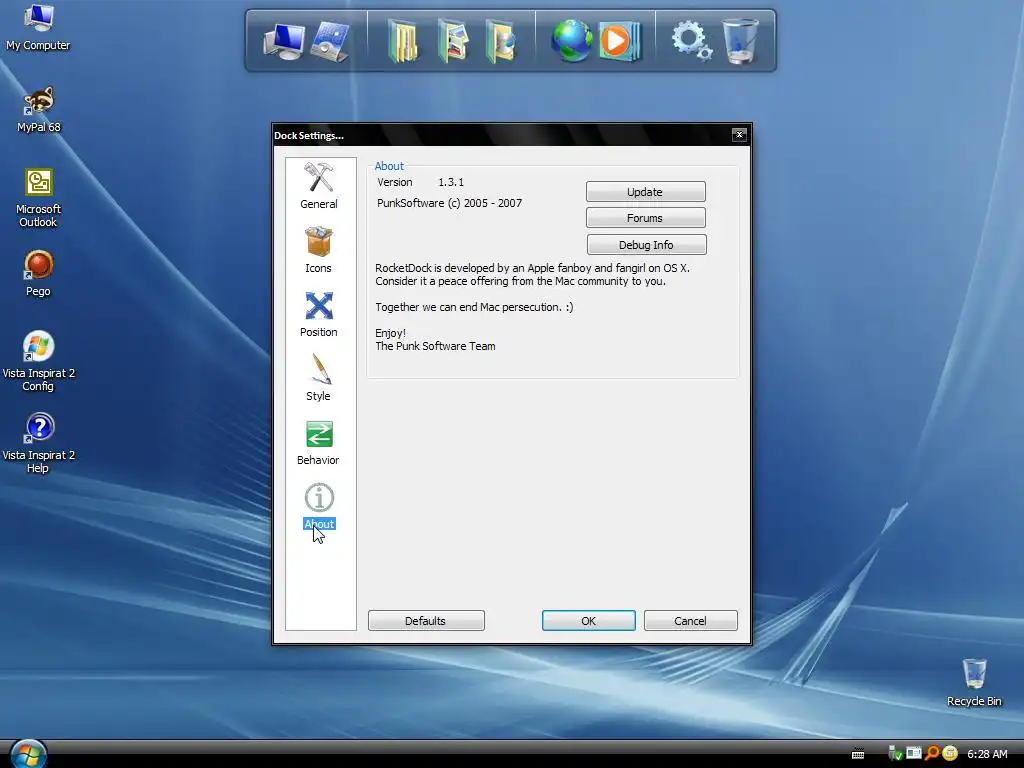The image size is (1024, 768).
Task: Open the pictures folder icon in dock
Action: 453,42
